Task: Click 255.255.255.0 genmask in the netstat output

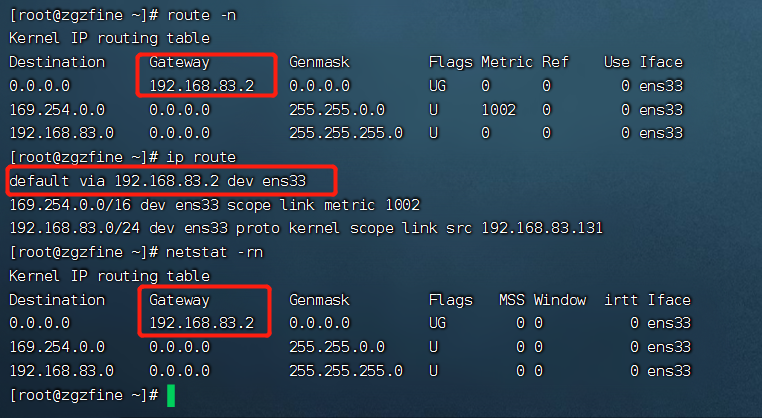Action: tap(345, 371)
